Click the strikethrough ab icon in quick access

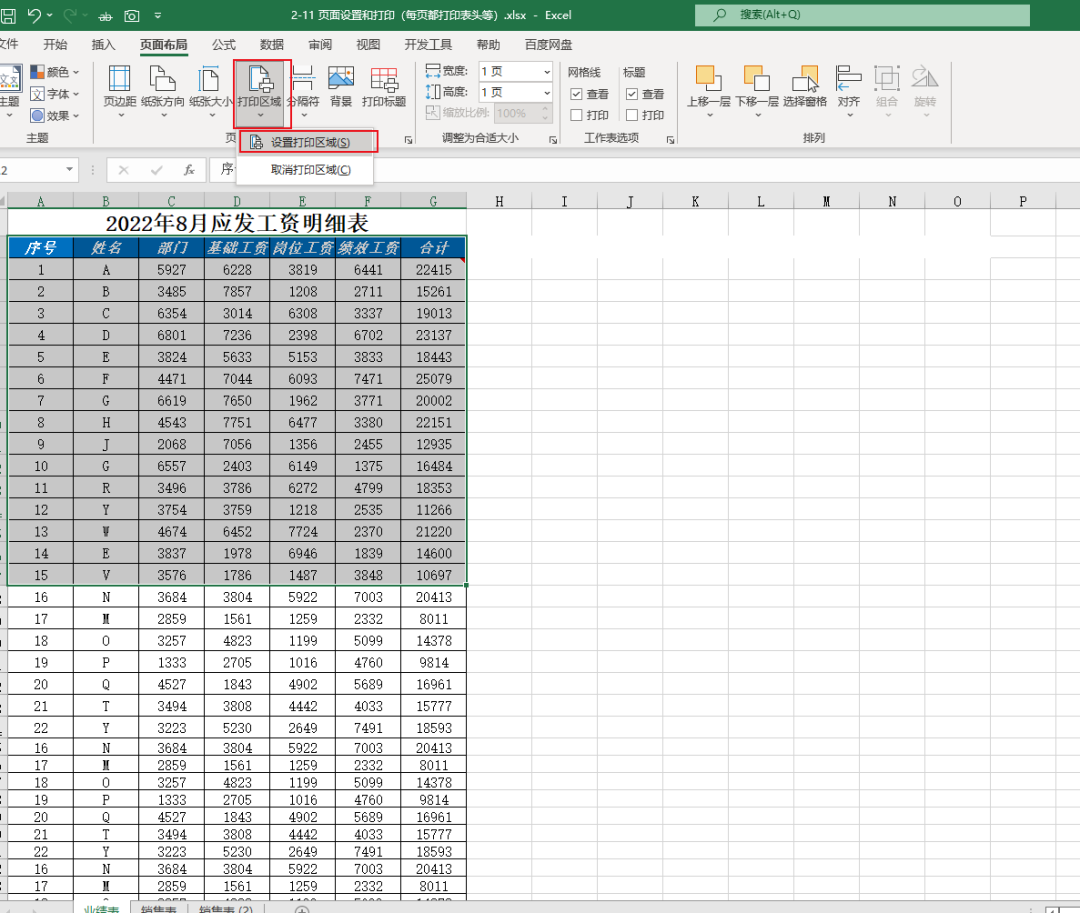click(x=105, y=16)
